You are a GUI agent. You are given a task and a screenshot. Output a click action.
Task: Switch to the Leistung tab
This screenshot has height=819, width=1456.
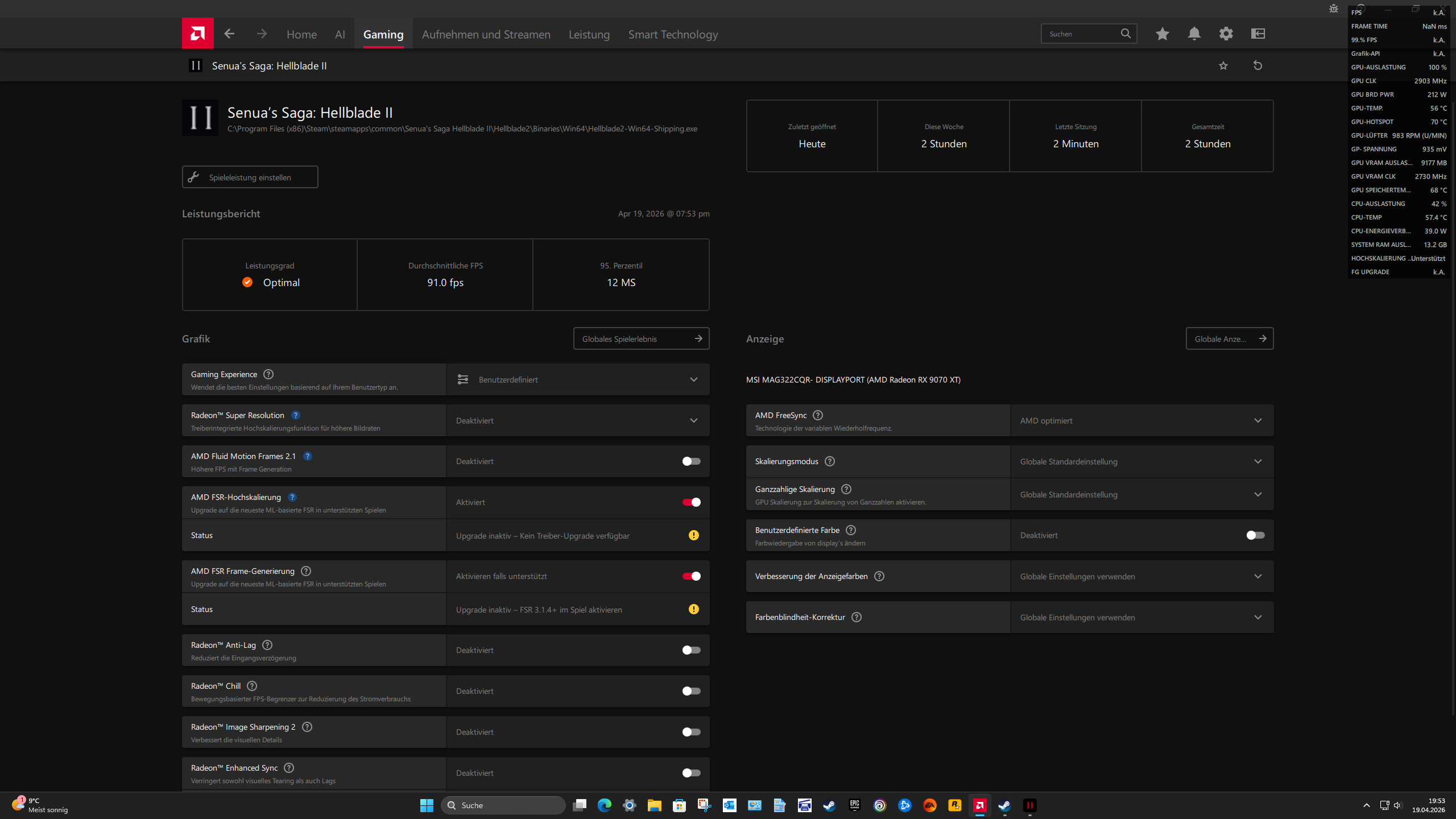pos(589,34)
